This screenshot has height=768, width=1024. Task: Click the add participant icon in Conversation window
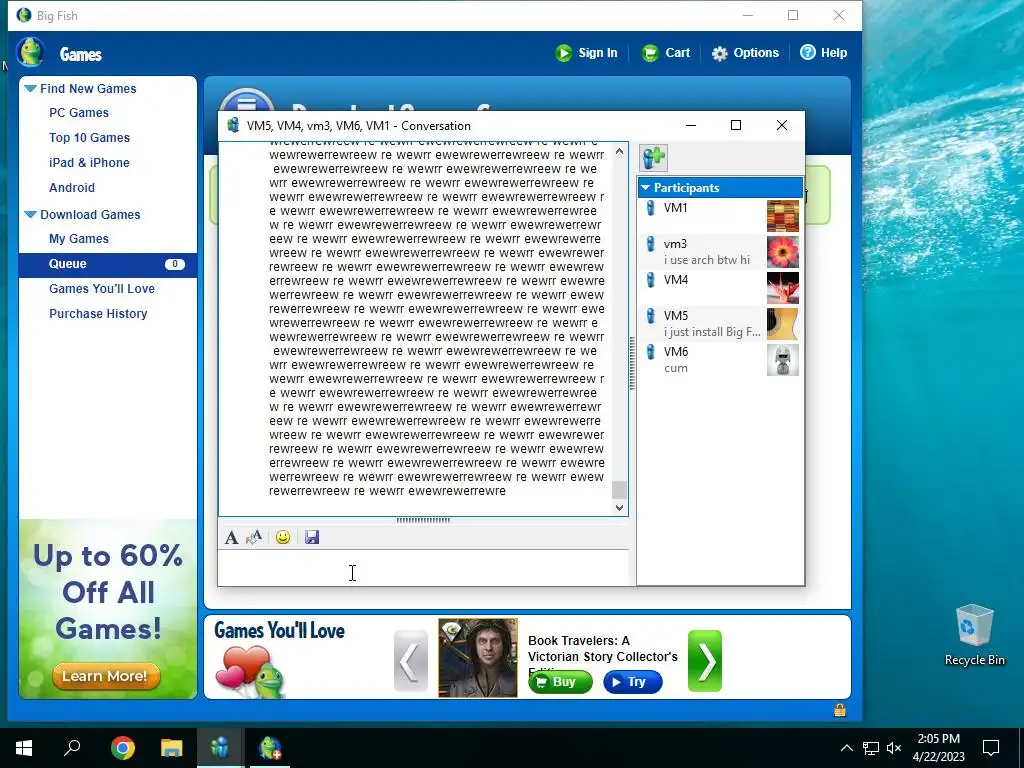click(654, 157)
